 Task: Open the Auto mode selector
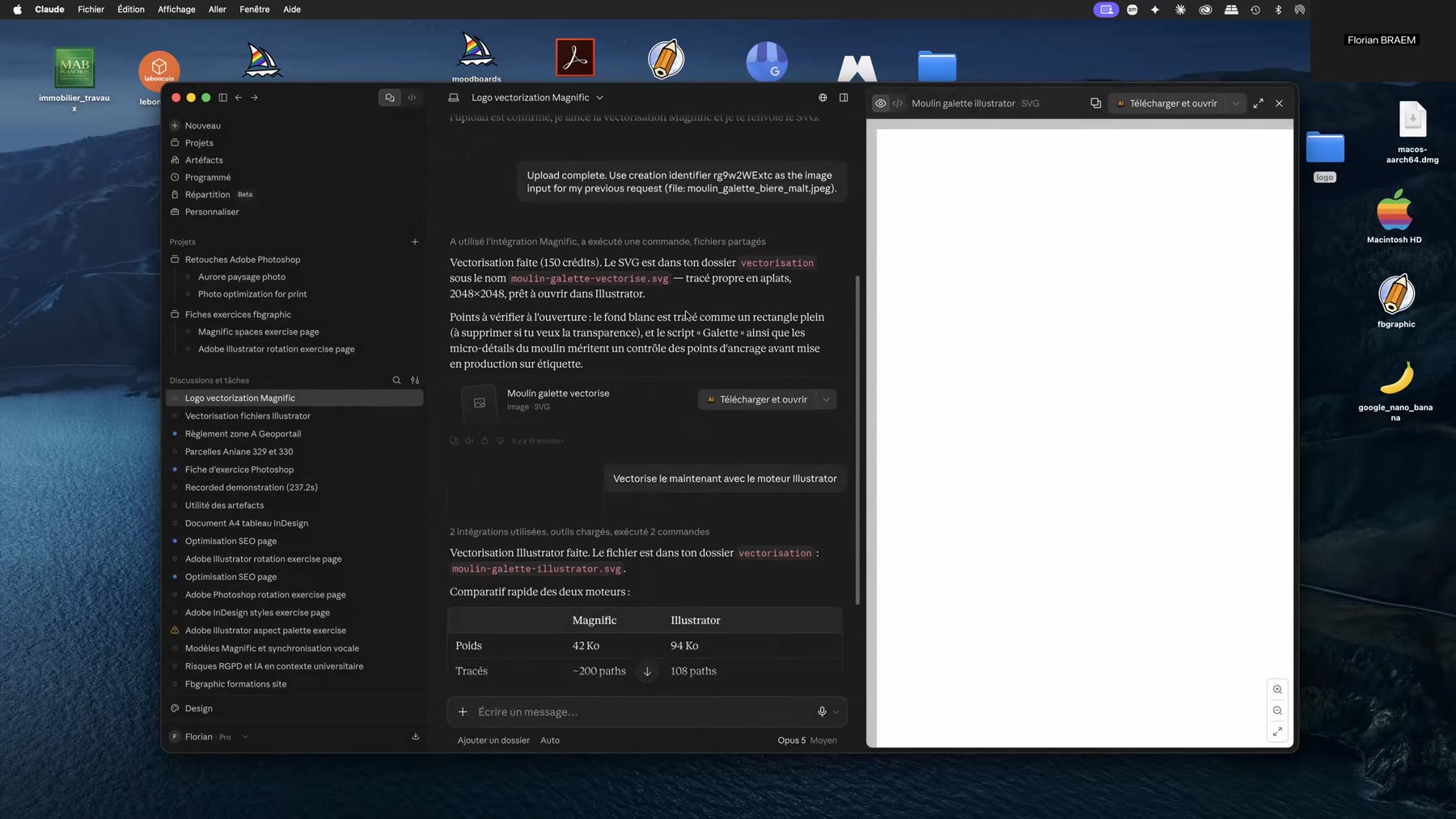coord(550,741)
